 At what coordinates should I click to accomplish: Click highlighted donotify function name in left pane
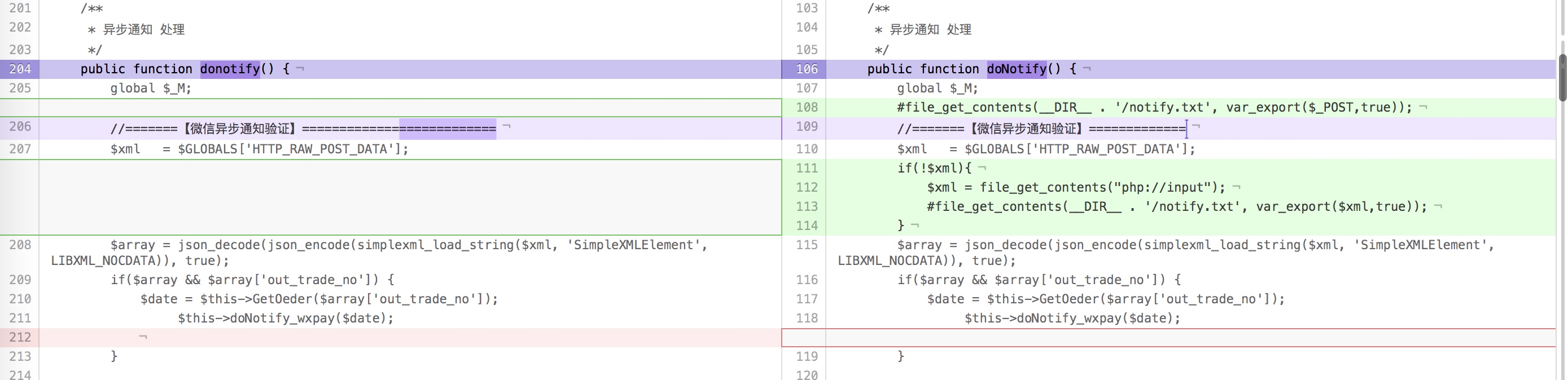point(230,69)
